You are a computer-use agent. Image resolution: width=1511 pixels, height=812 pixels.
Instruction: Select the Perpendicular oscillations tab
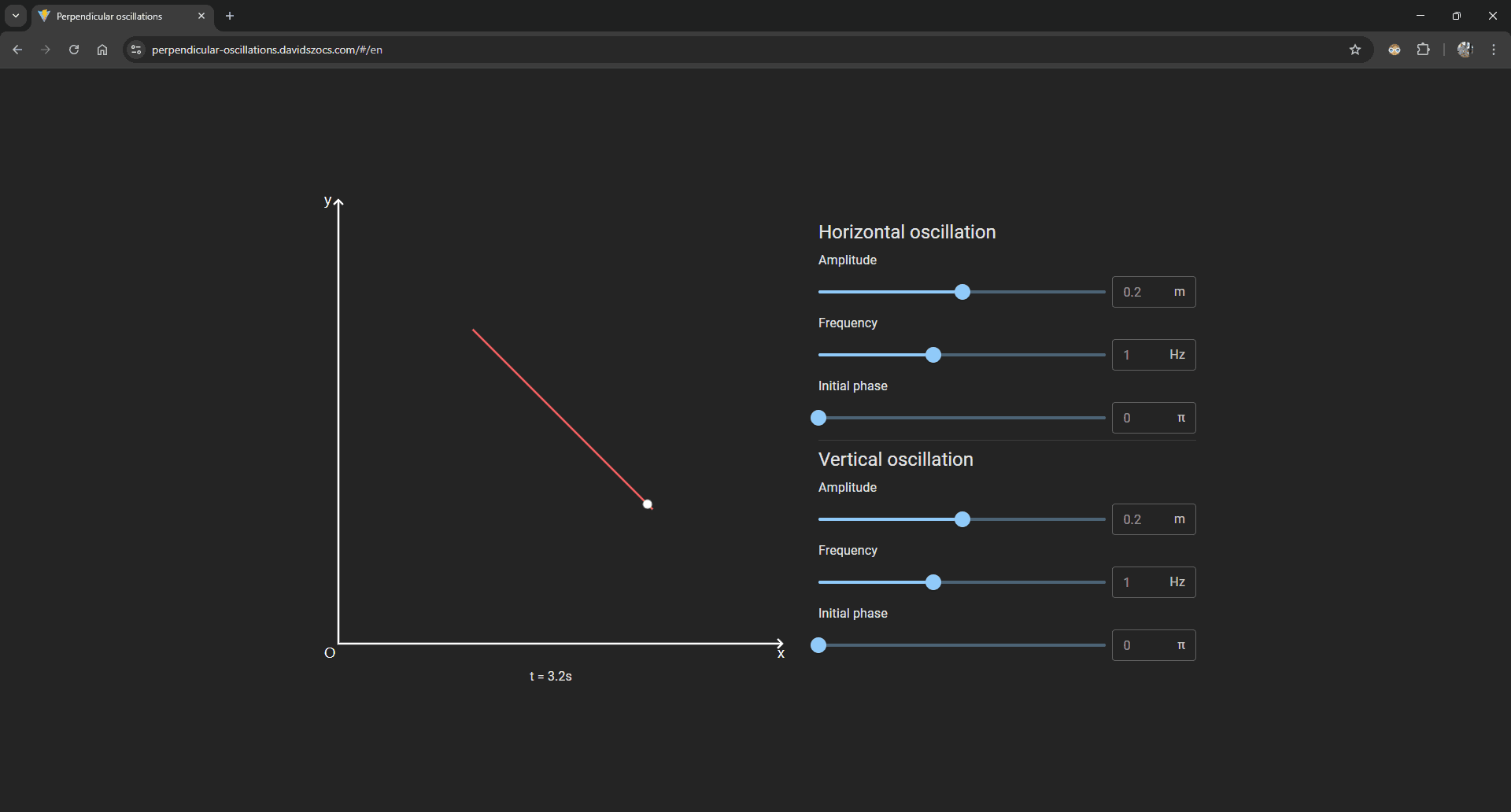(x=110, y=16)
